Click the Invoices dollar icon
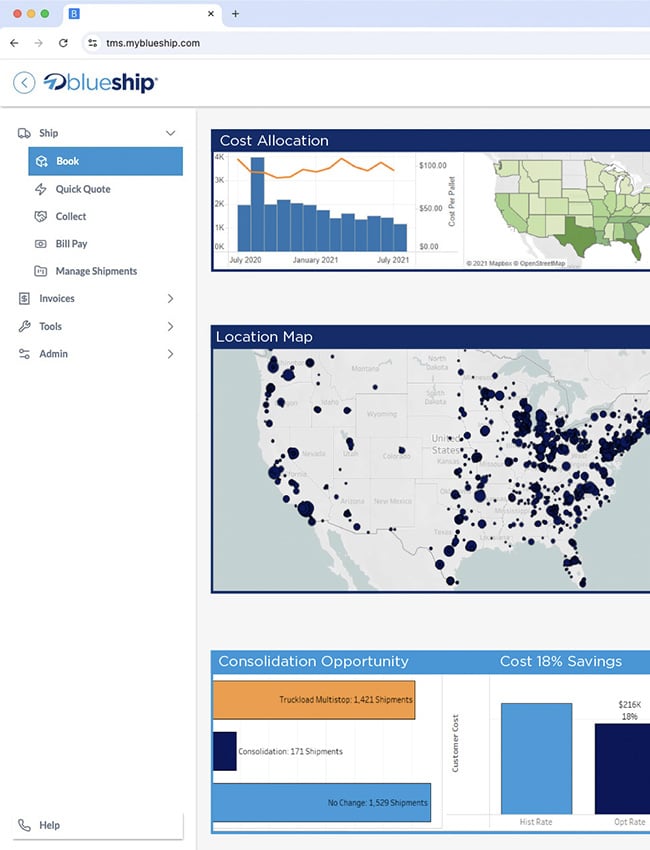Image resolution: width=650 pixels, height=850 pixels. pyautogui.click(x=25, y=299)
